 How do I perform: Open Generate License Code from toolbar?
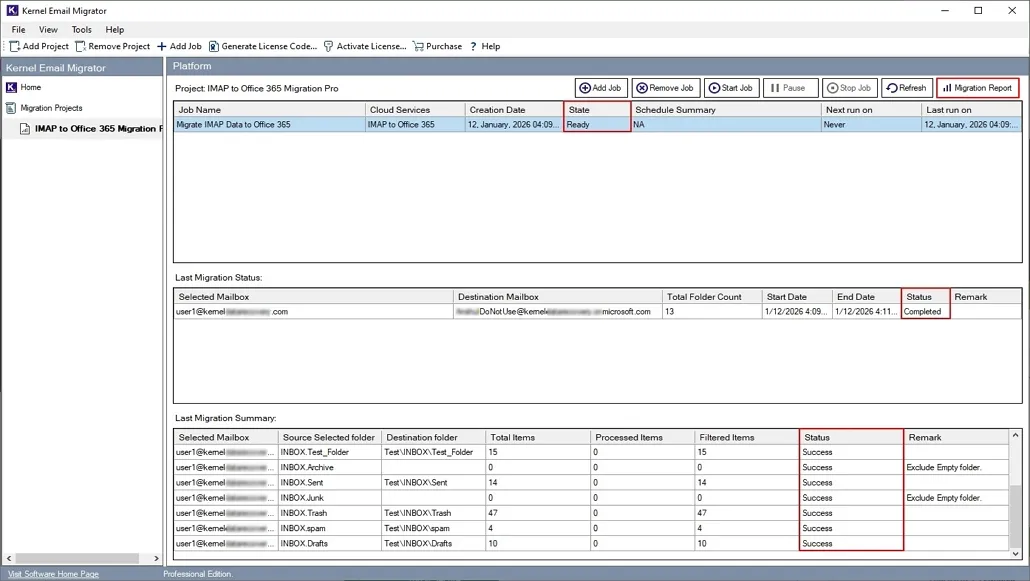(x=214, y=46)
